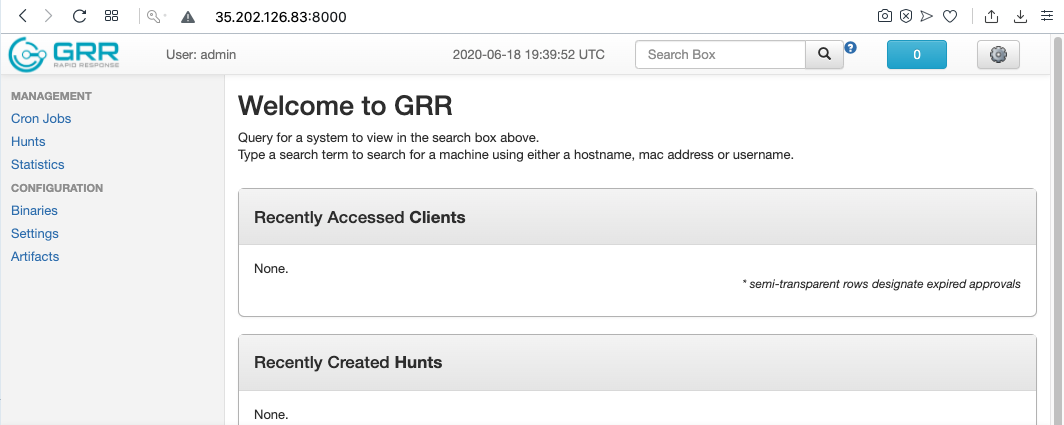
Task: Click the CONFIGURATION section label
Action: 57,188
